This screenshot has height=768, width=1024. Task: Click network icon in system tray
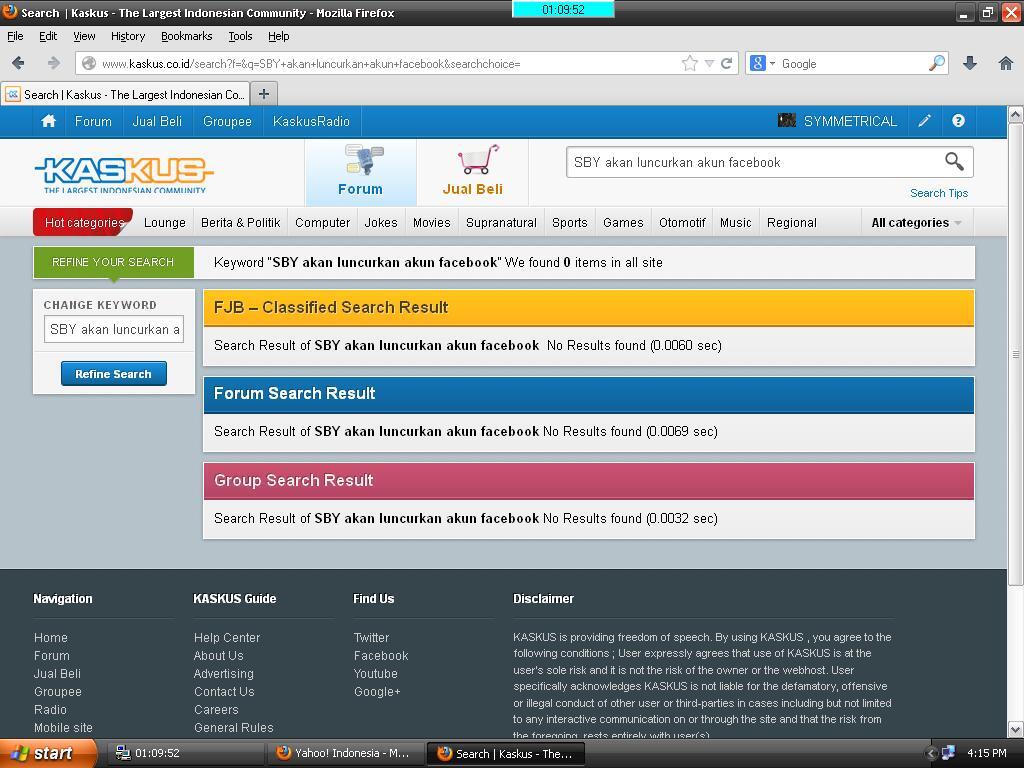[x=948, y=753]
